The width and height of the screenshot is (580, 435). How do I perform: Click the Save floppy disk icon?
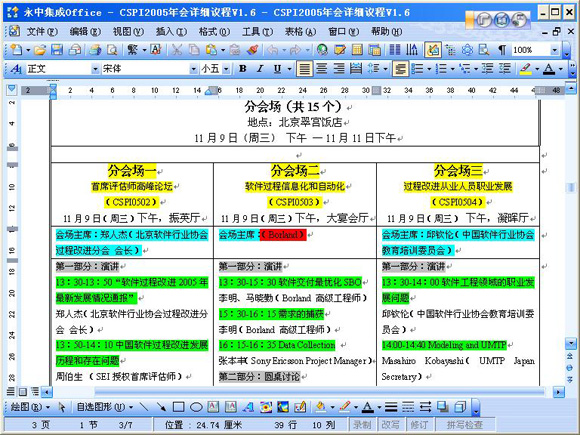coord(57,50)
